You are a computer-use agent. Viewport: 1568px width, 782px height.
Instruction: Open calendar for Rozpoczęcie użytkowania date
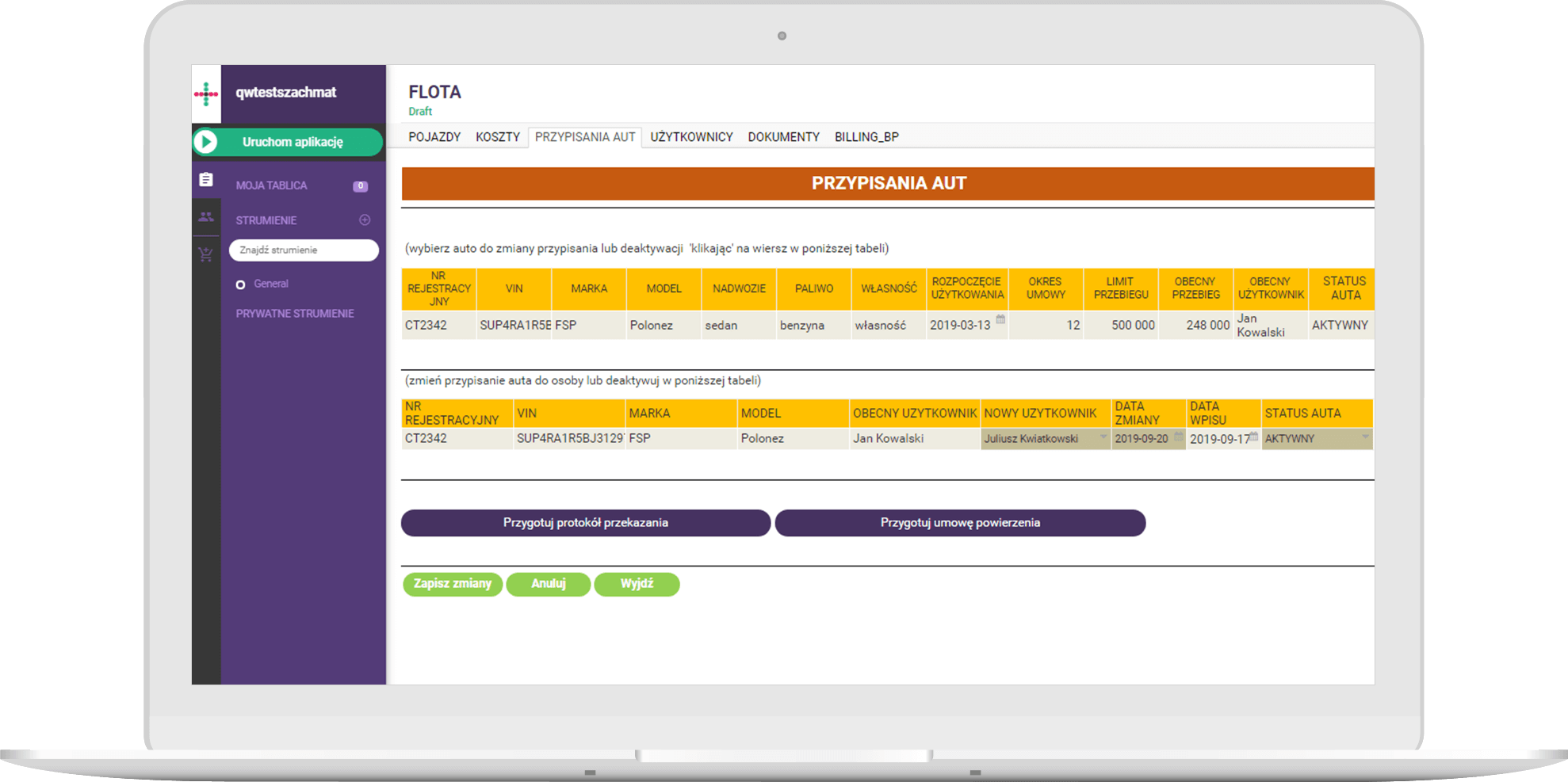click(1000, 320)
